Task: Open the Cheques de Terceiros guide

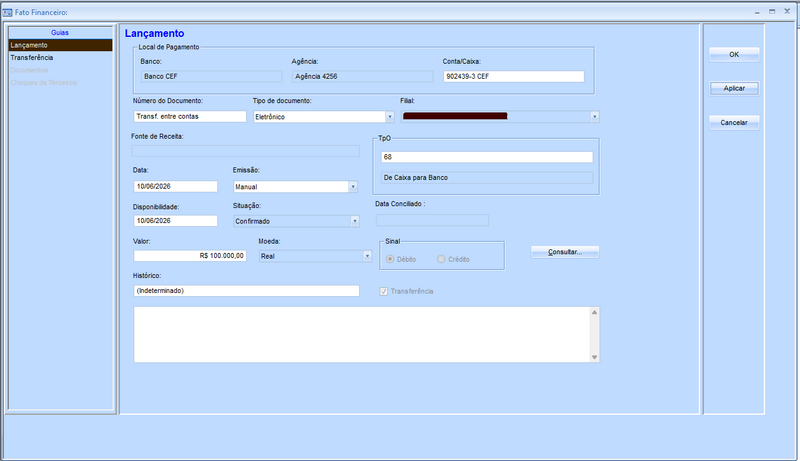Action: [60, 83]
